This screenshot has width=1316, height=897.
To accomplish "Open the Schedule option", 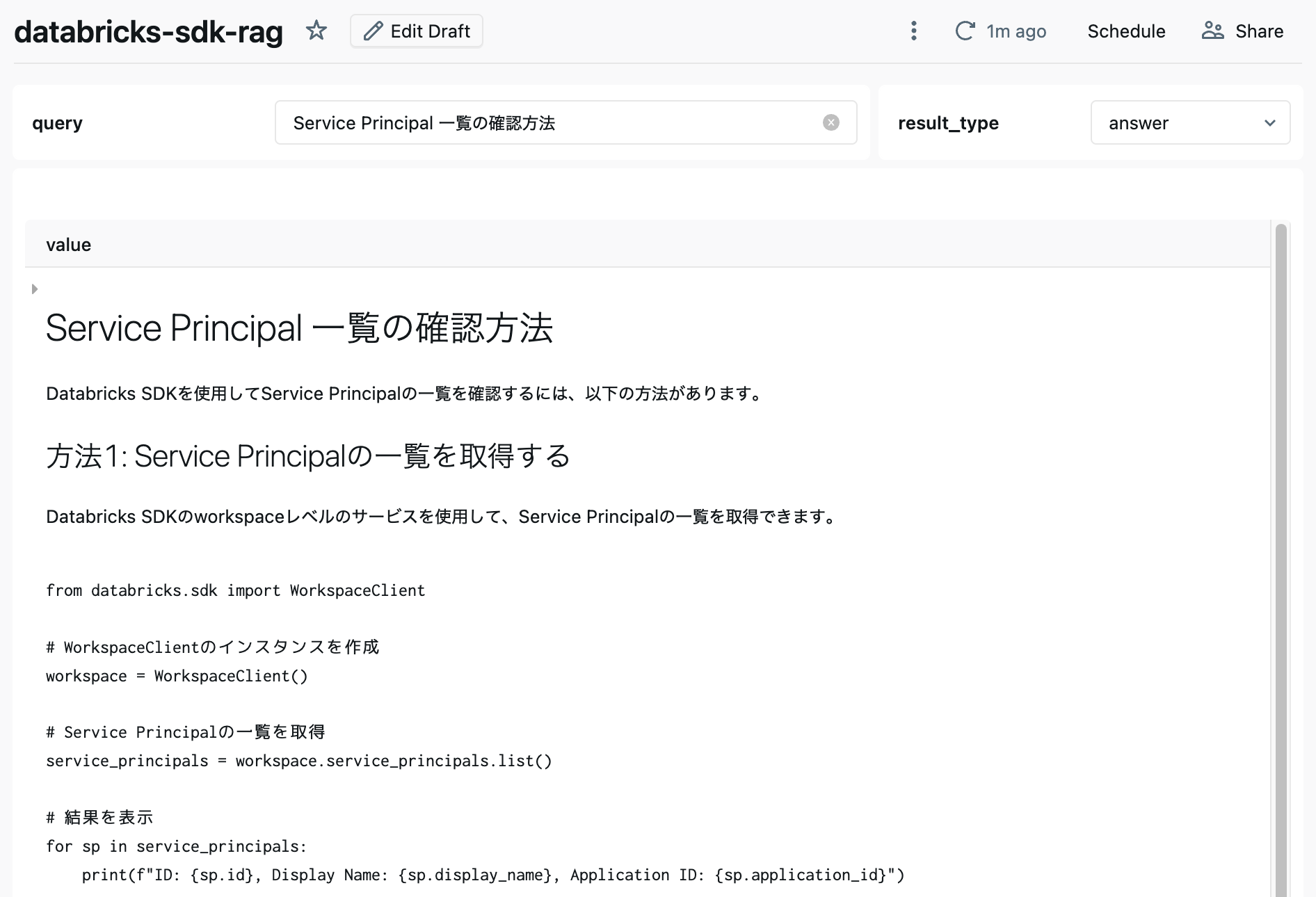I will [x=1126, y=31].
